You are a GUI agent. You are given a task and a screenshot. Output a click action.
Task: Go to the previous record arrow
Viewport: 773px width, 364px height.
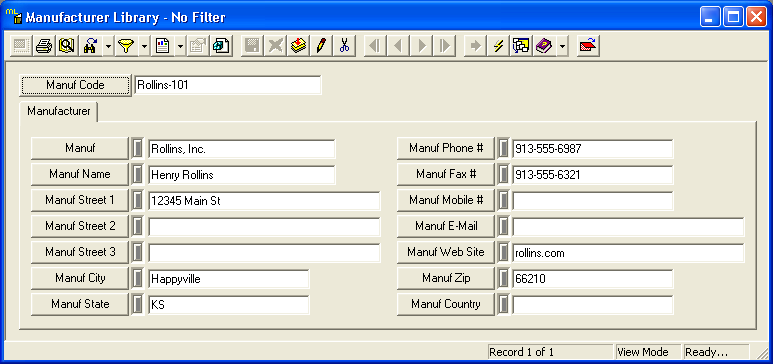tap(398, 46)
